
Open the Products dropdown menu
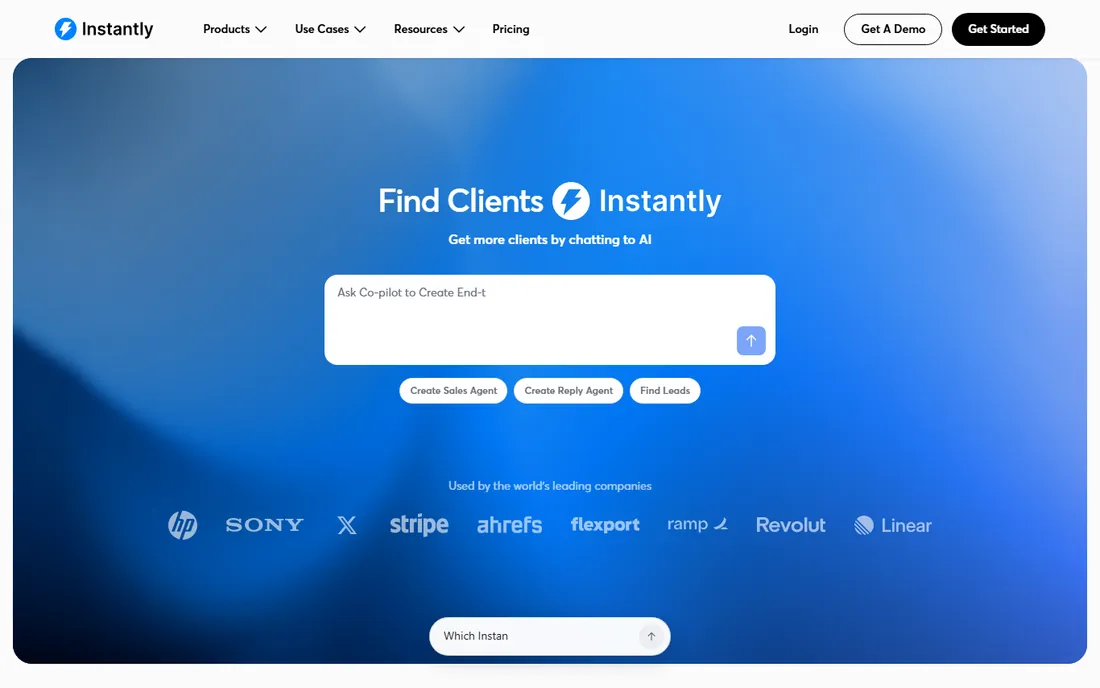(x=234, y=29)
